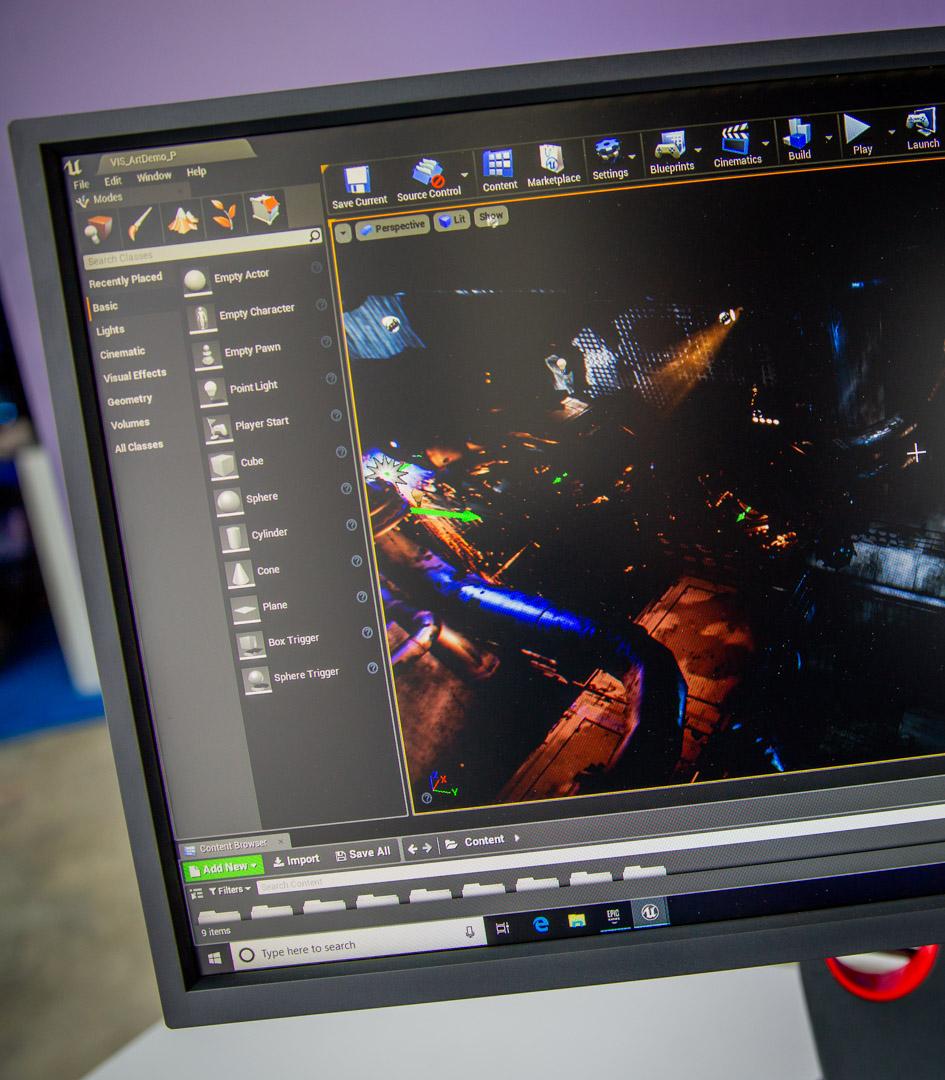Select the Geometry Editing mode icon

click(x=265, y=210)
